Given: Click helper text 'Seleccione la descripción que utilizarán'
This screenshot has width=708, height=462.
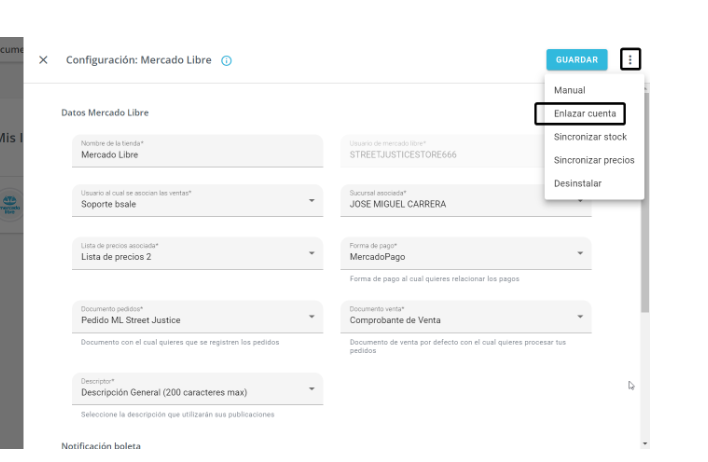Looking at the screenshot, I should click(x=177, y=414).
